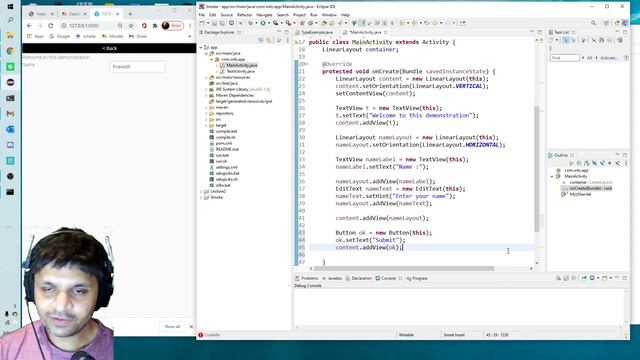The width and height of the screenshot is (640, 360).
Task: Open the Debug button dropdown arrow
Action: pos(256,23)
